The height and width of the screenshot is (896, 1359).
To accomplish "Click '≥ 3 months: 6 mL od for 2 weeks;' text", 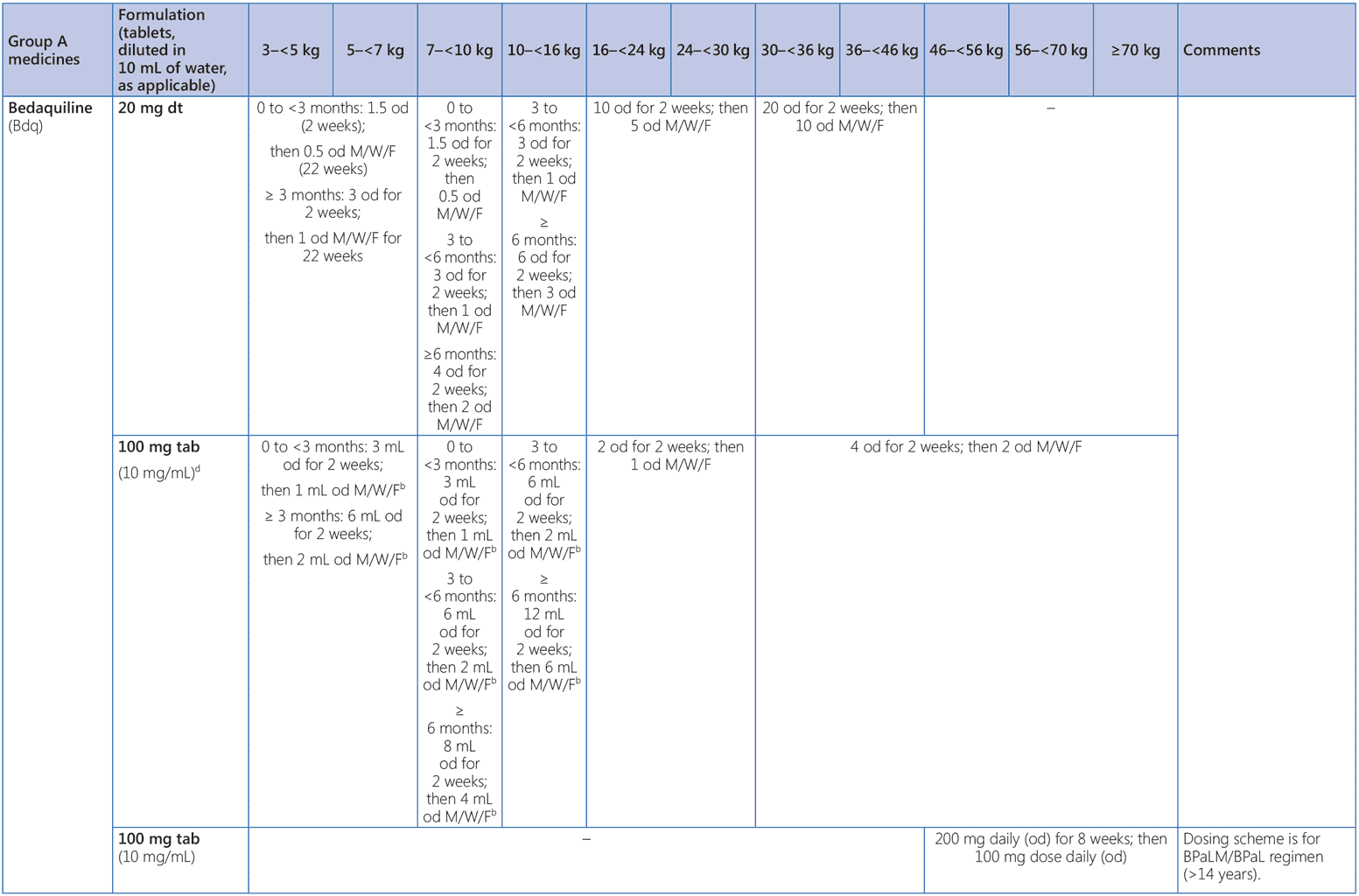I will [x=333, y=524].
